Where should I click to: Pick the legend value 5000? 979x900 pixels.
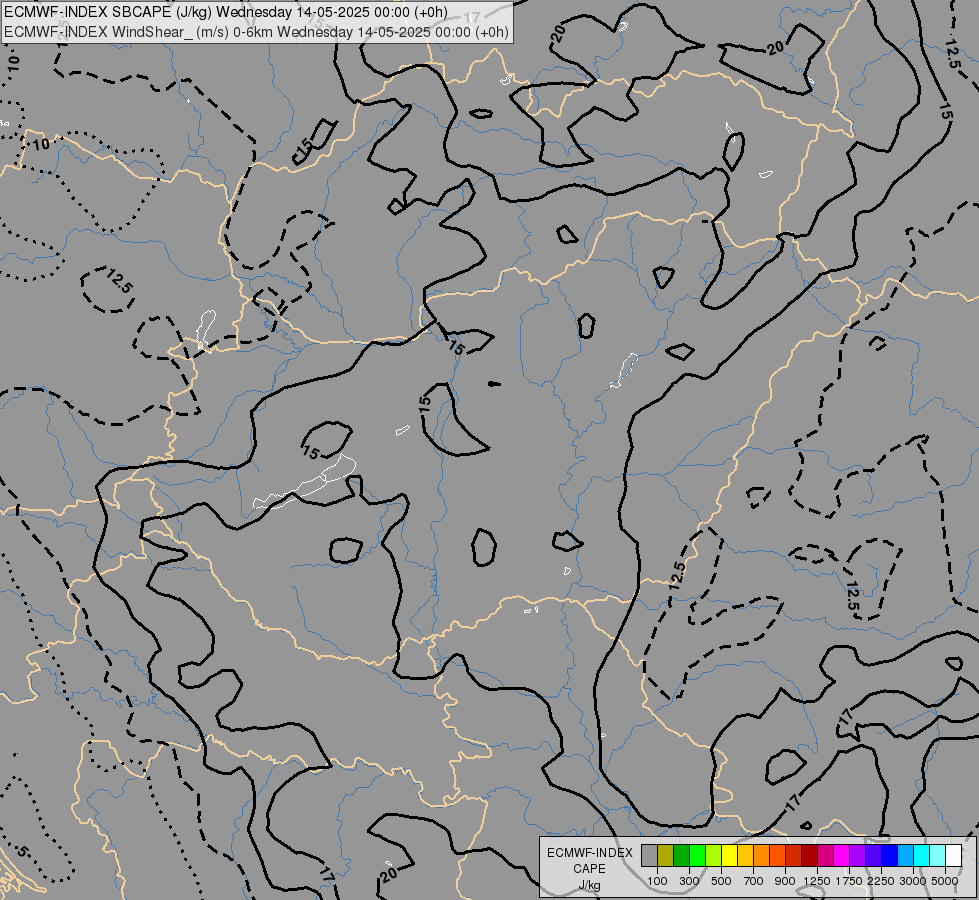(945, 881)
